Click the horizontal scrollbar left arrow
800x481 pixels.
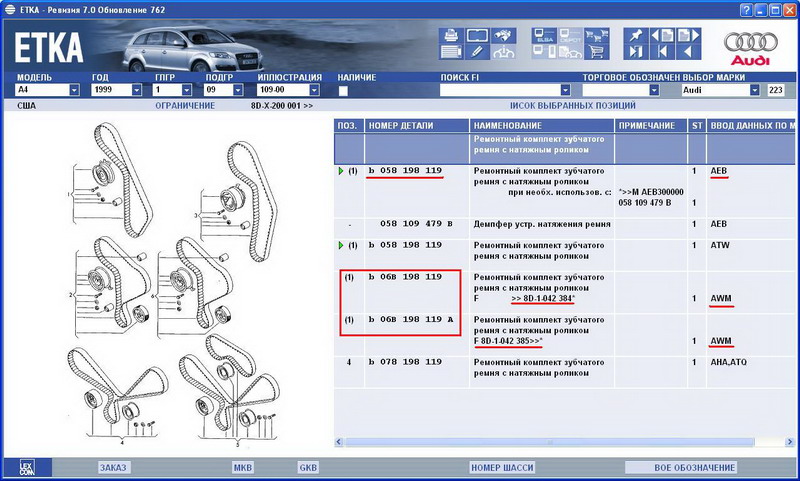339,442
